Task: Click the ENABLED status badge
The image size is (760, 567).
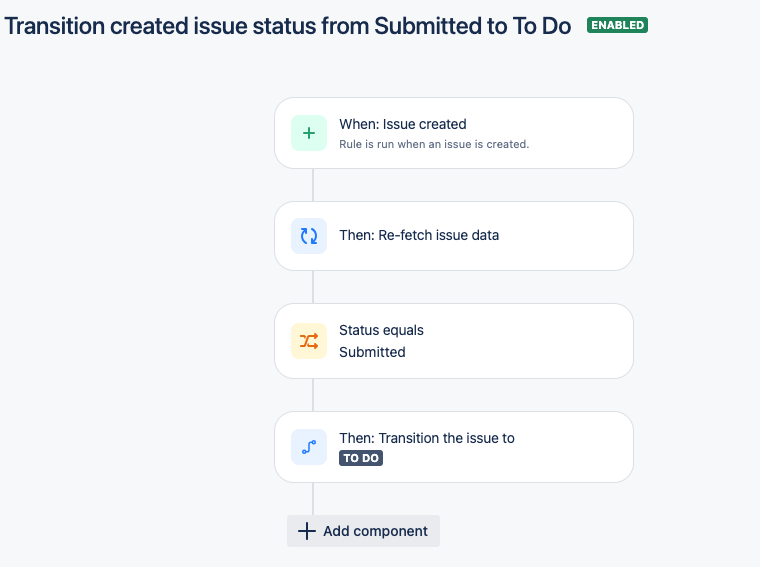Action: pyautogui.click(x=617, y=25)
